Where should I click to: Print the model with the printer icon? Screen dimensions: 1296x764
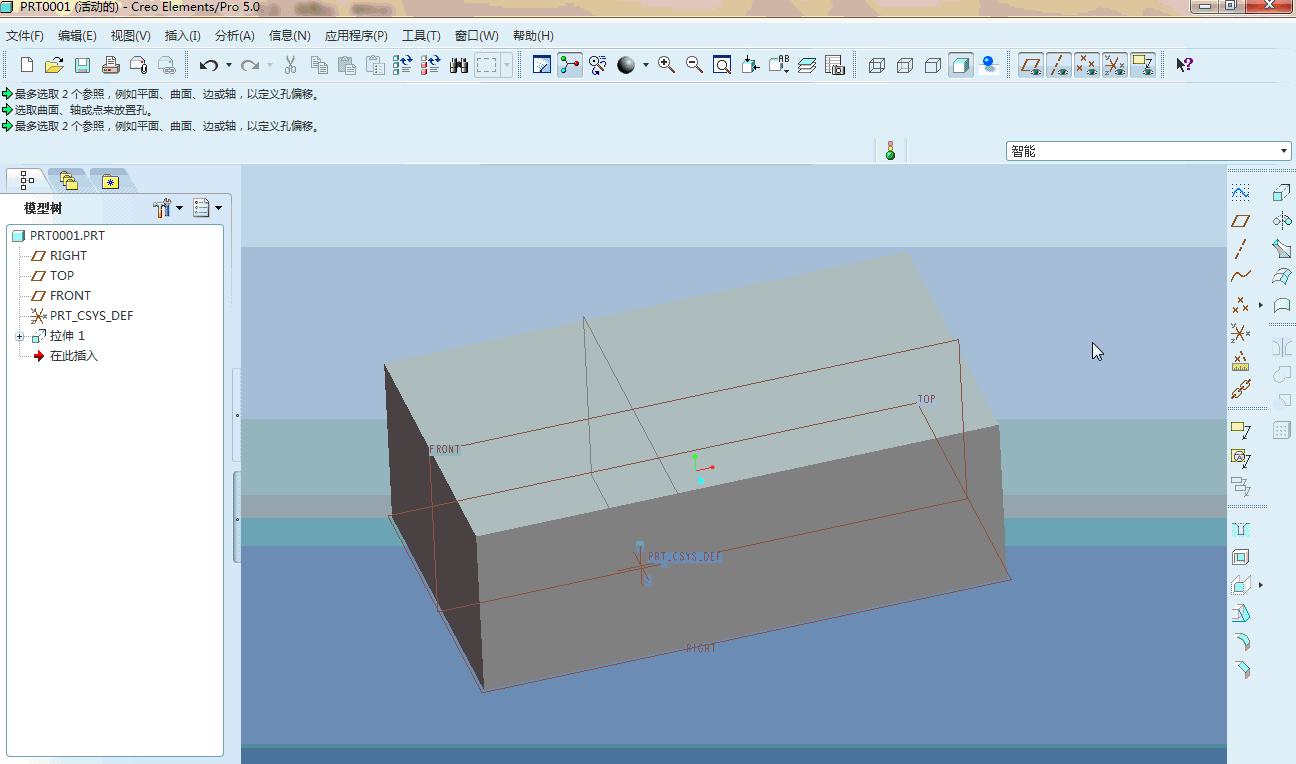[x=110, y=65]
